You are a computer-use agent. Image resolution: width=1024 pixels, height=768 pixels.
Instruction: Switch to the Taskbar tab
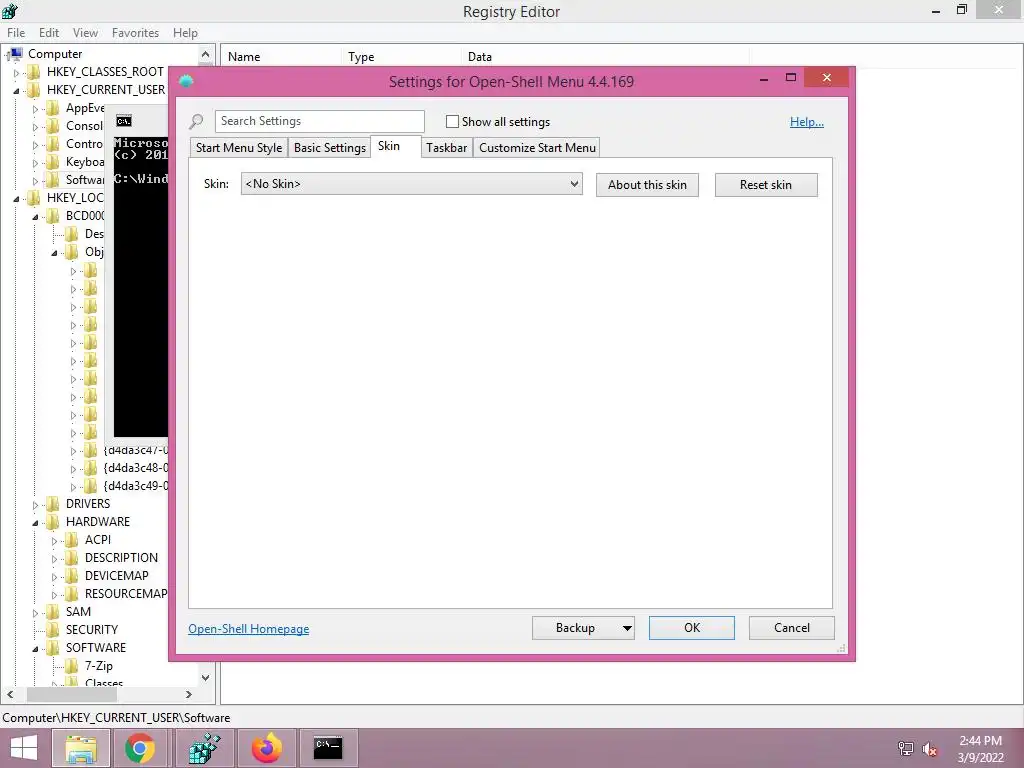pyautogui.click(x=447, y=148)
